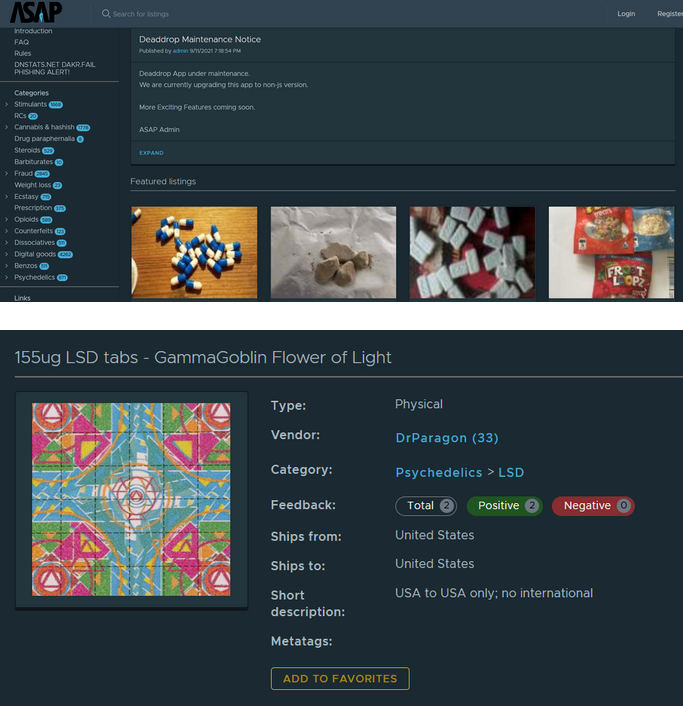Expand the Dissociatives category chevron
The image size is (683, 706).
pos(6,243)
